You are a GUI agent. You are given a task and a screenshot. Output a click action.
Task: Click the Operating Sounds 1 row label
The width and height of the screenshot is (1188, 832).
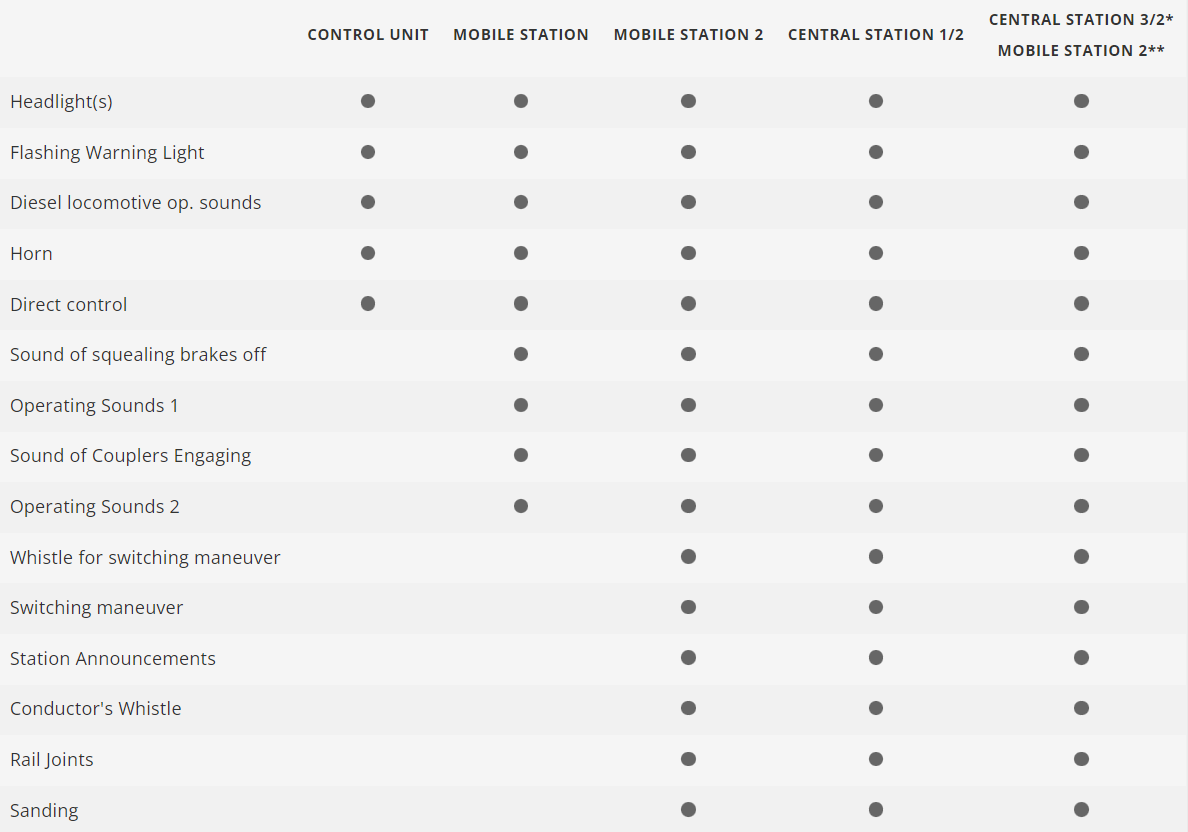tap(94, 406)
